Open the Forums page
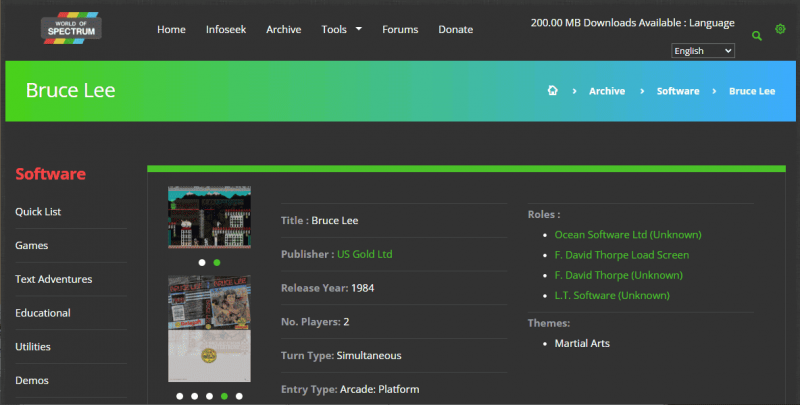The height and width of the screenshot is (405, 800). (400, 29)
